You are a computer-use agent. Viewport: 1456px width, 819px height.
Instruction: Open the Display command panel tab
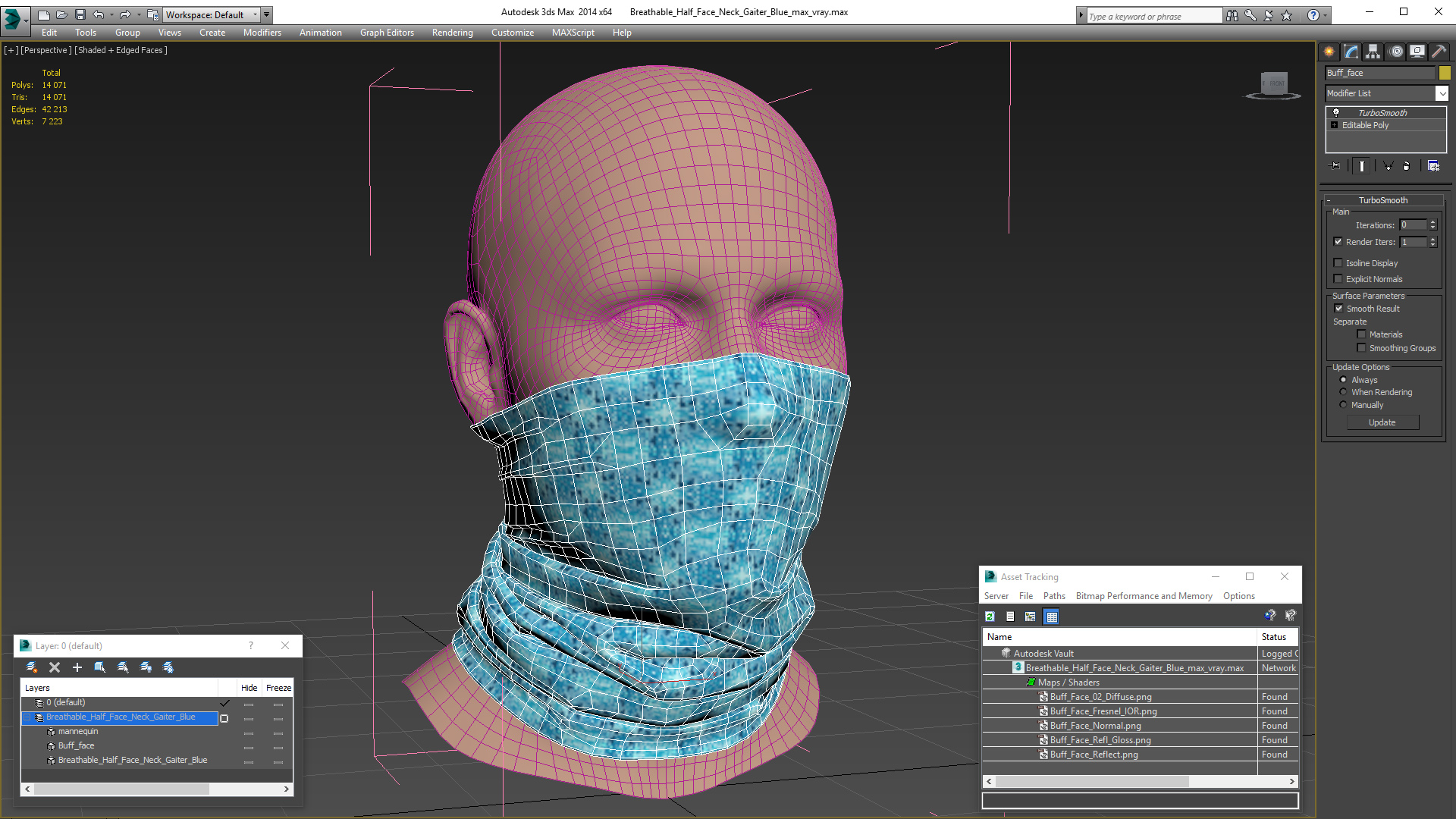pyautogui.click(x=1417, y=52)
